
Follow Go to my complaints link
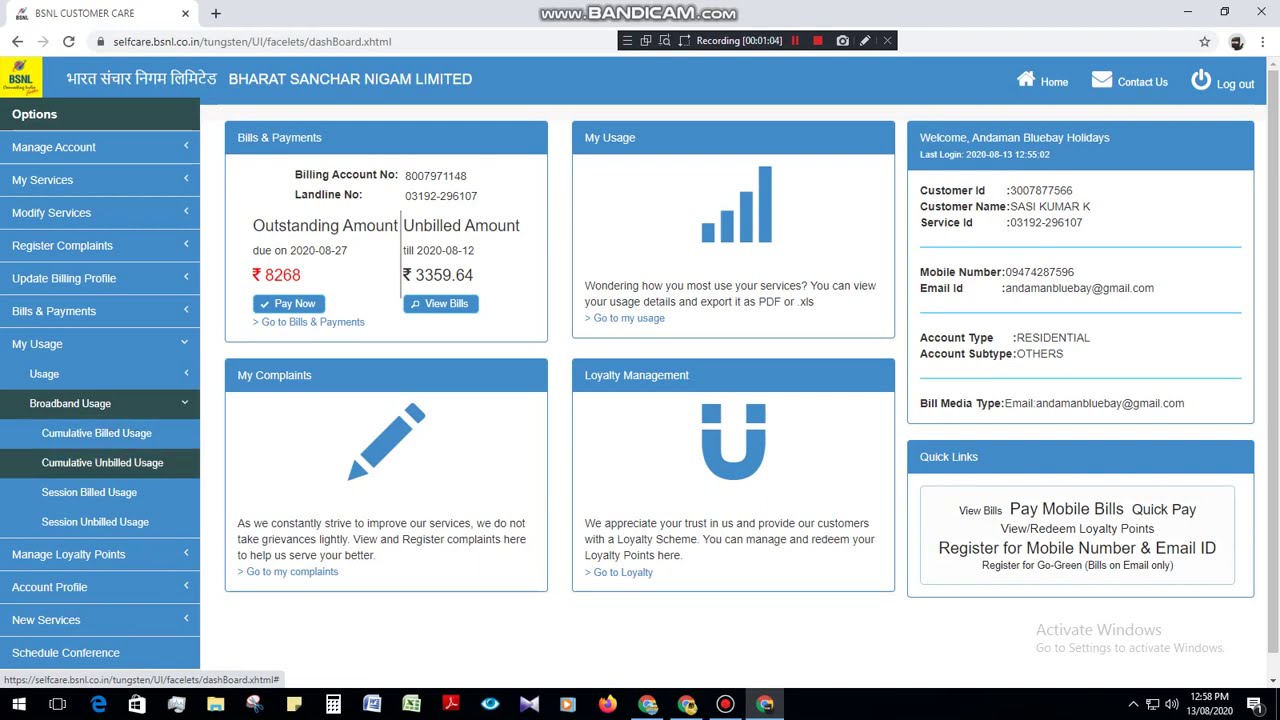point(288,572)
